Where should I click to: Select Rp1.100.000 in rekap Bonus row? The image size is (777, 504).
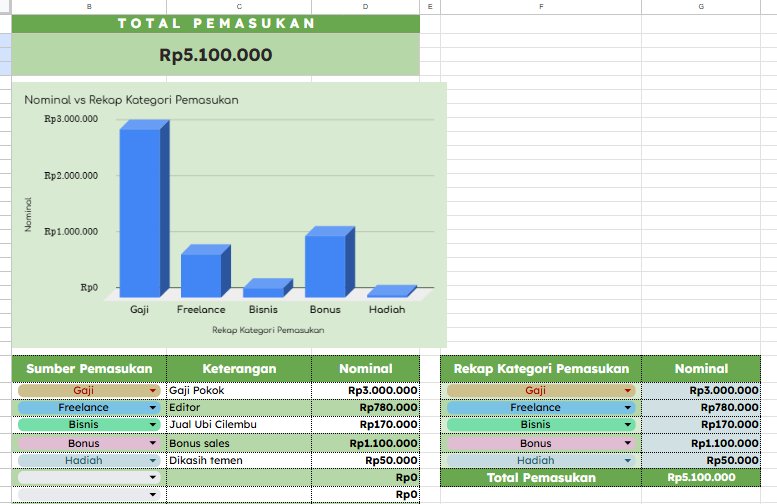pos(701,443)
